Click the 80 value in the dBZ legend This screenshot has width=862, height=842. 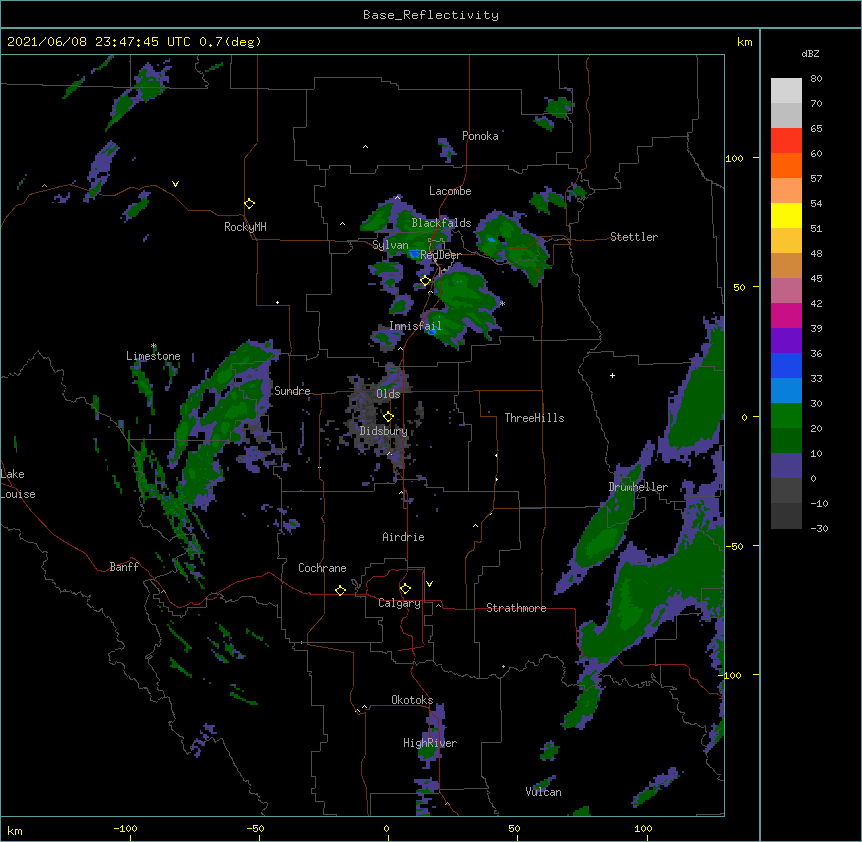click(x=816, y=79)
